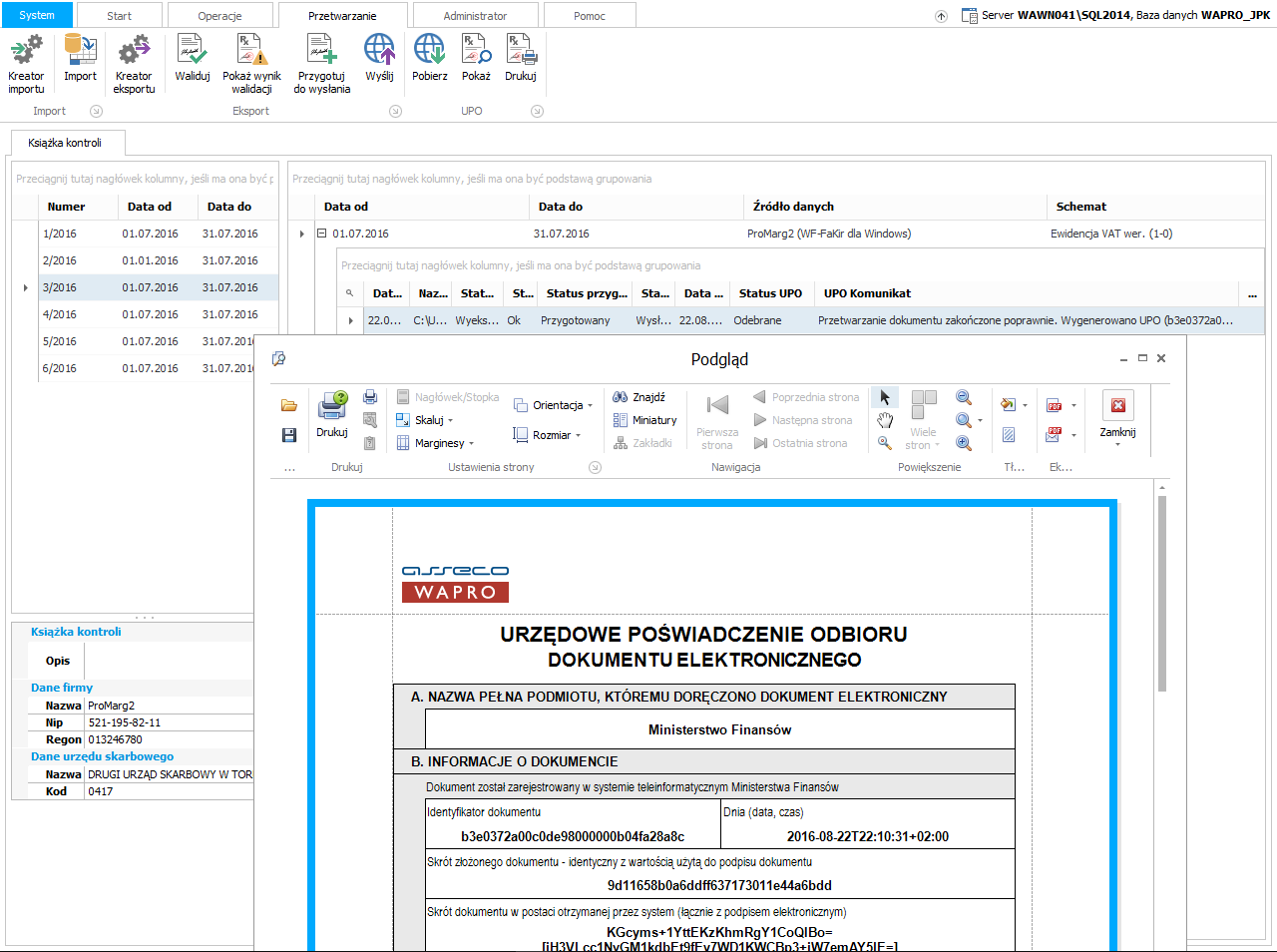This screenshot has width=1277, height=952.
Task: Activate the selection arrow tool in preview
Action: [884, 397]
